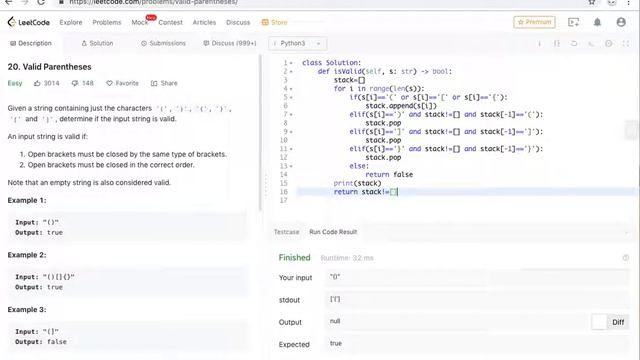This screenshot has width=640, height=360.
Task: Open the playground play icon
Action: point(573,22)
